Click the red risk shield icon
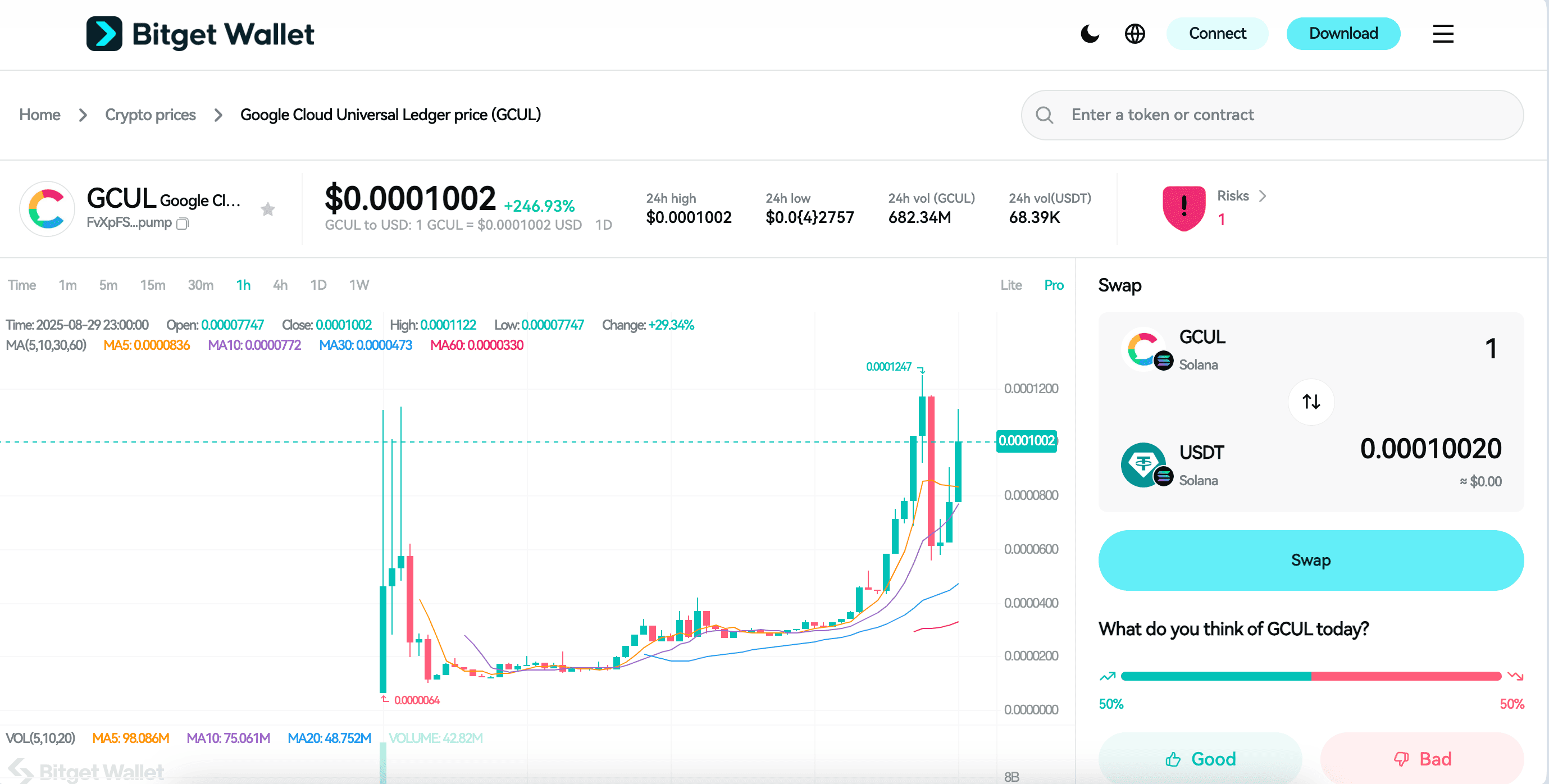The height and width of the screenshot is (784, 1549). click(1183, 208)
